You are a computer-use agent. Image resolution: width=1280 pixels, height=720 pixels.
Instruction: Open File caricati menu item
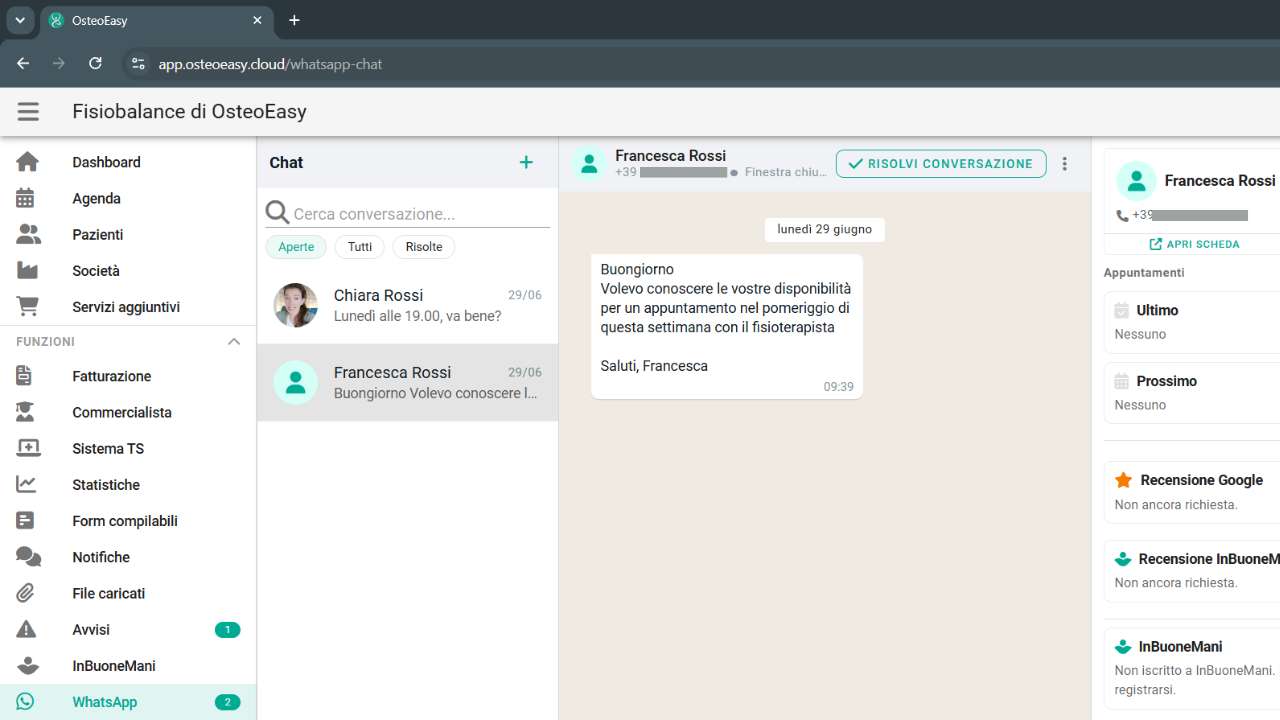[128, 593]
